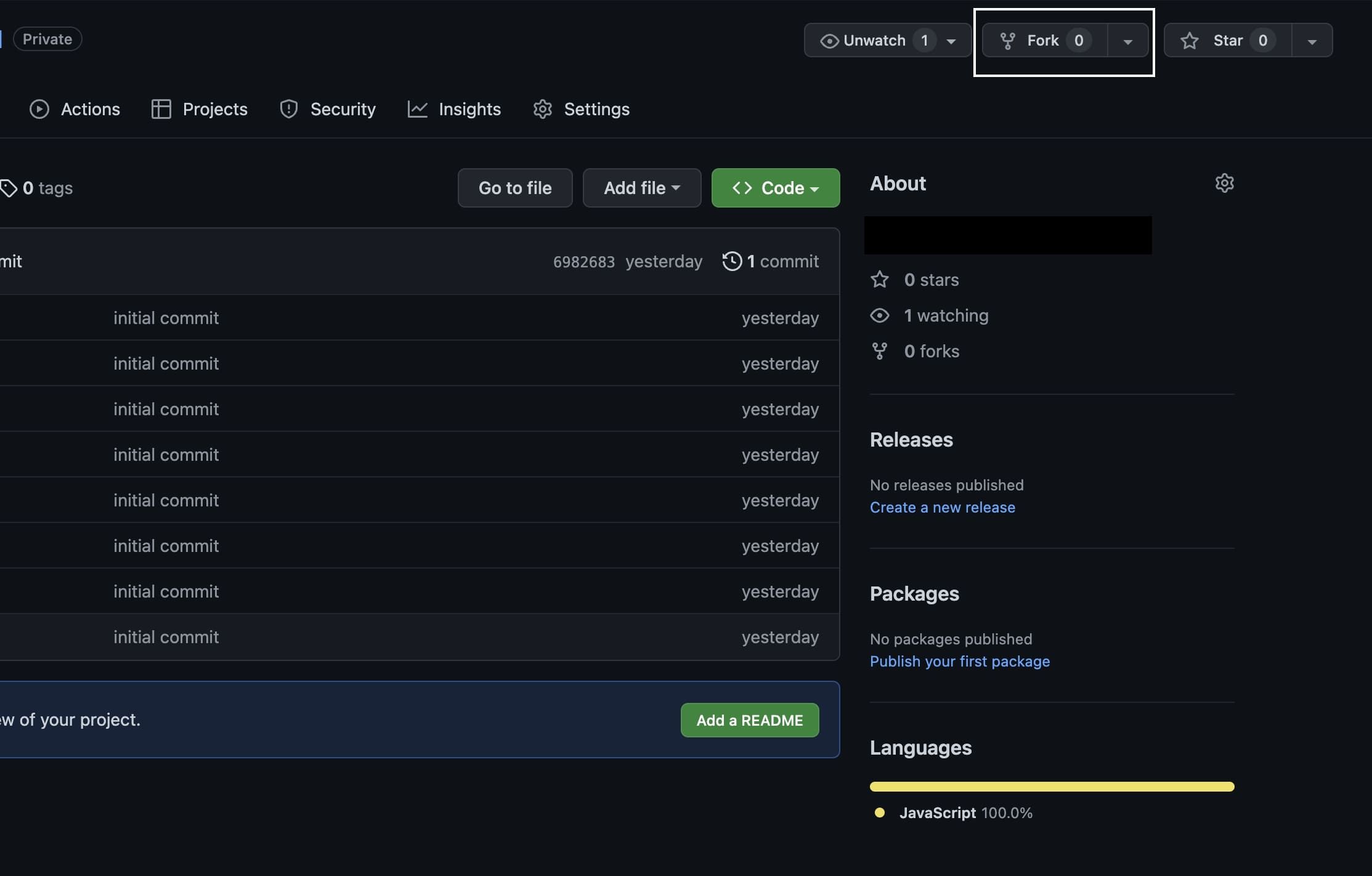This screenshot has height=876, width=1372.
Task: Open the green Code dropdown
Action: click(x=775, y=188)
